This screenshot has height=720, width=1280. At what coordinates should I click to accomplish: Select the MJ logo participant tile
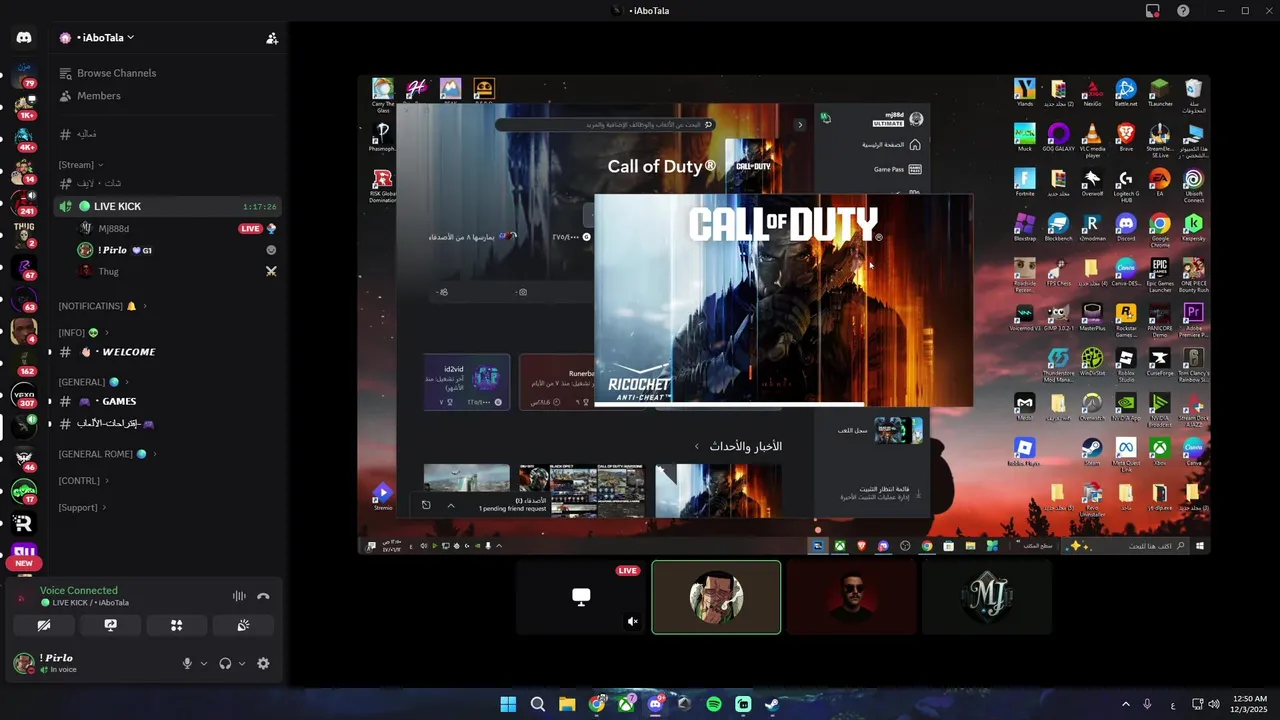[x=986, y=597]
